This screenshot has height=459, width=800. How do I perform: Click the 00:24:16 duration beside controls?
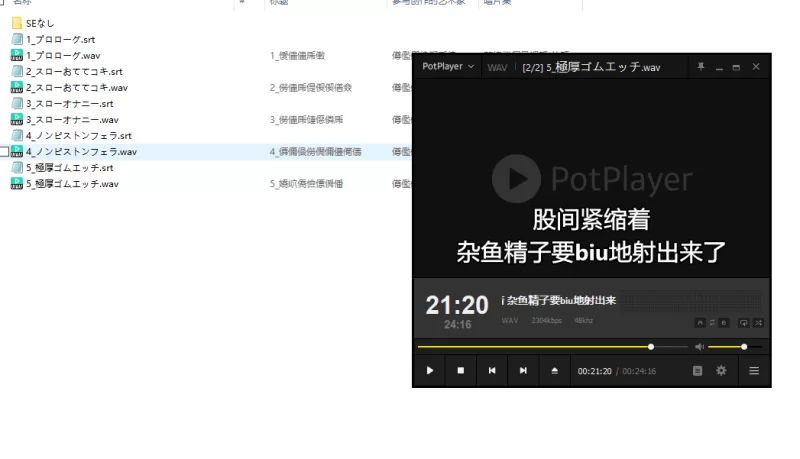pos(639,371)
